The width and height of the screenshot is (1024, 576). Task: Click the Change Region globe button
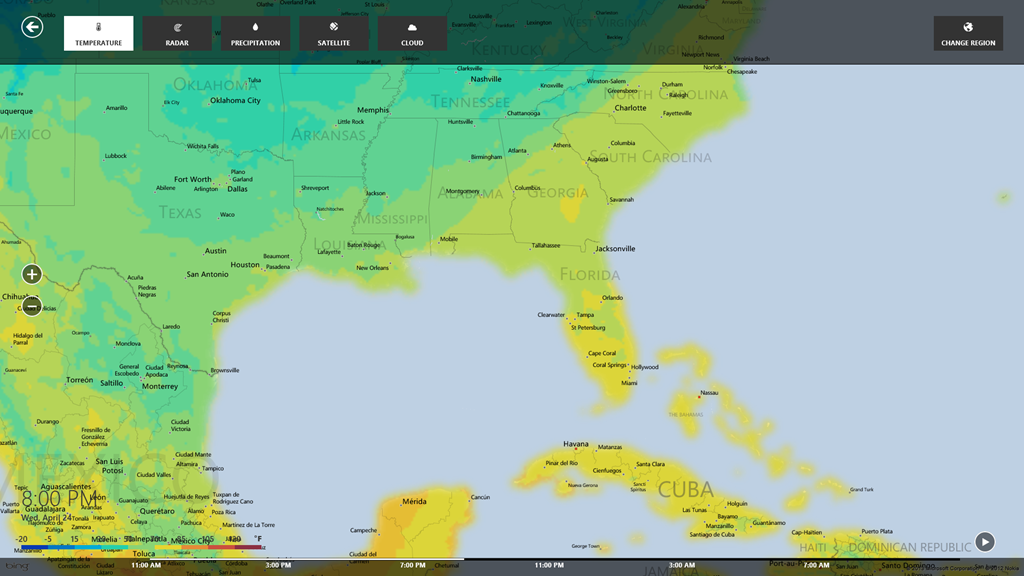[968, 33]
